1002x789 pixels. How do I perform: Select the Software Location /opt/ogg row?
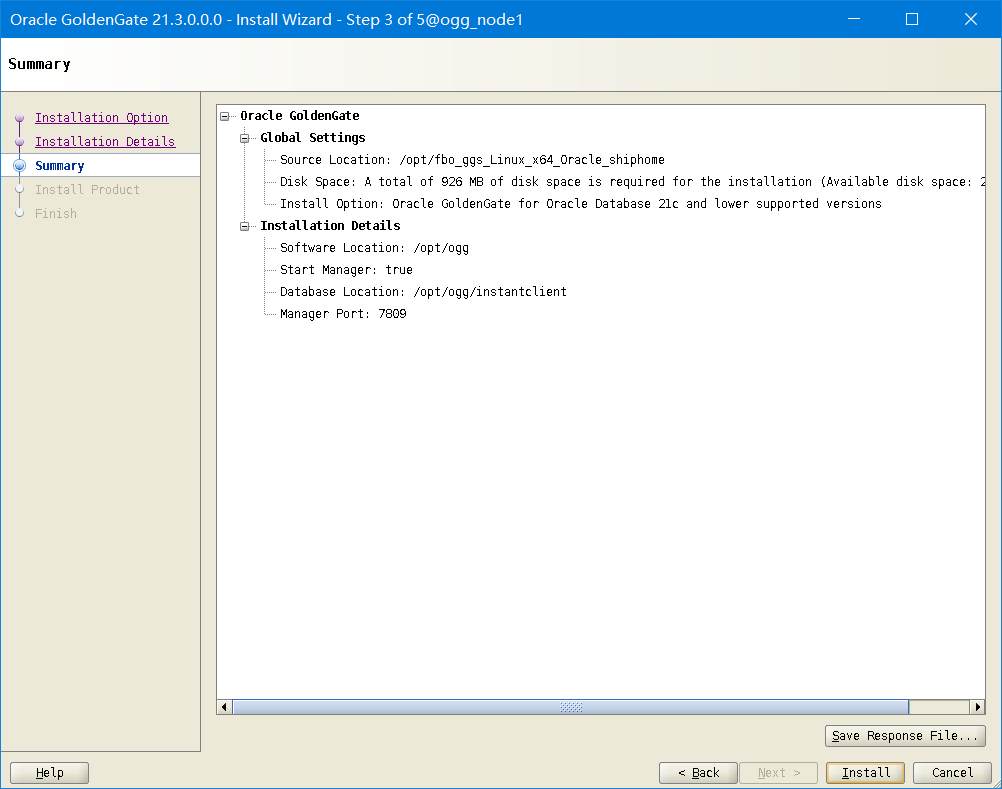click(x=374, y=248)
